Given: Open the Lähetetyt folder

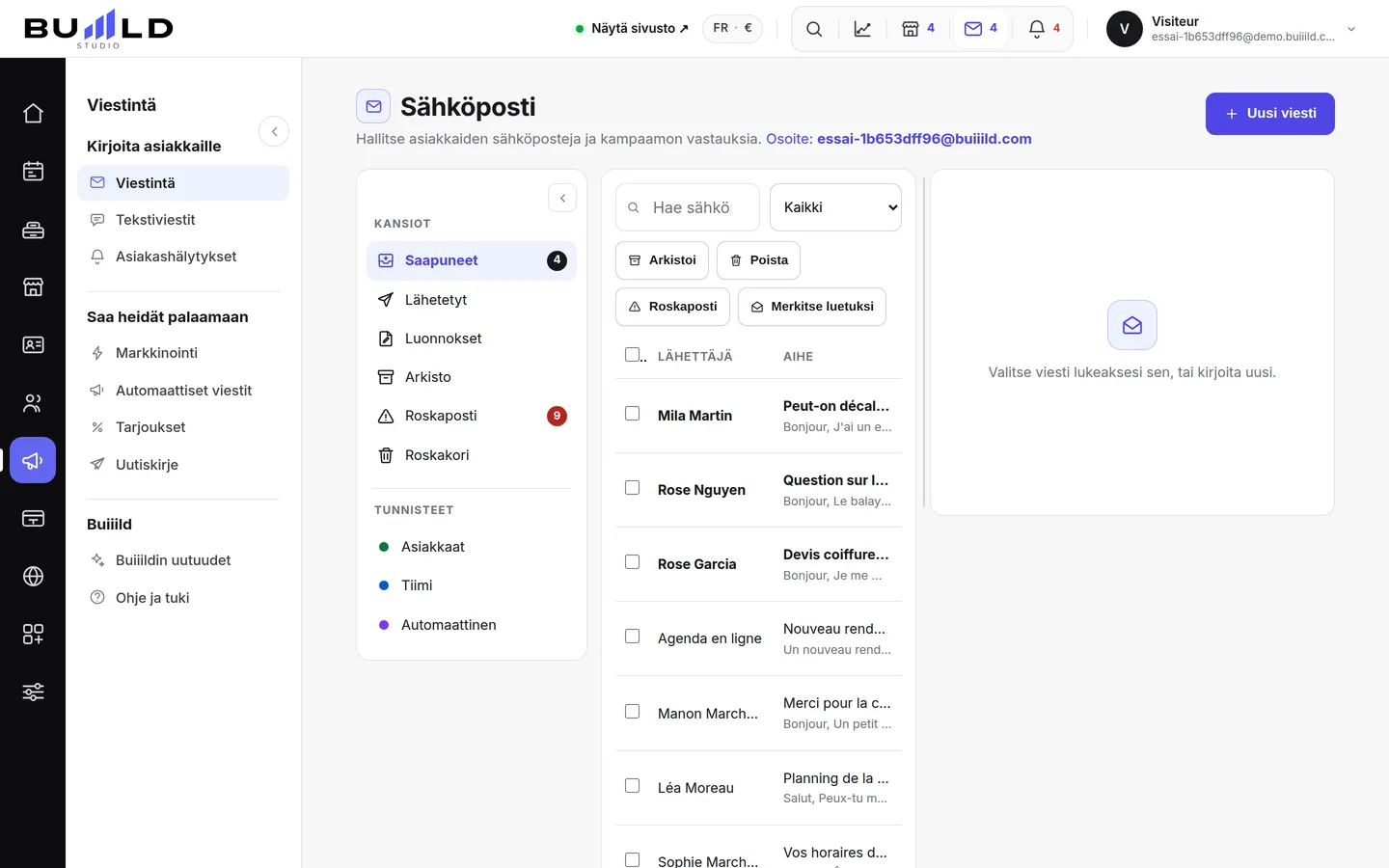Looking at the screenshot, I should point(472,300).
